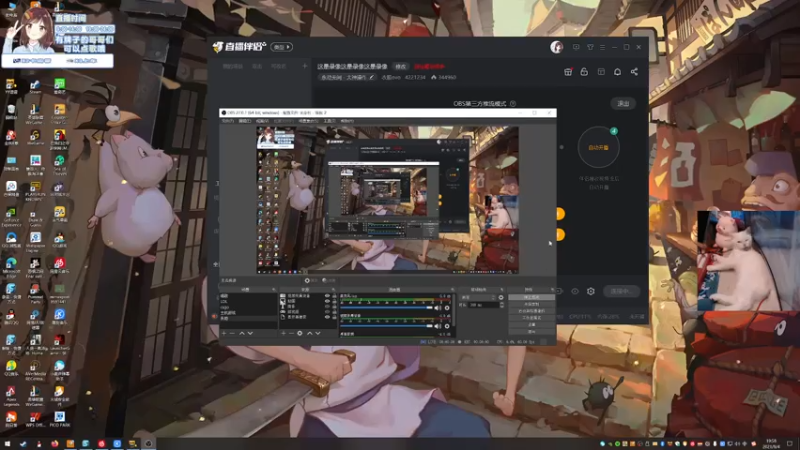Click the transition duration stepper arrows

502,305
